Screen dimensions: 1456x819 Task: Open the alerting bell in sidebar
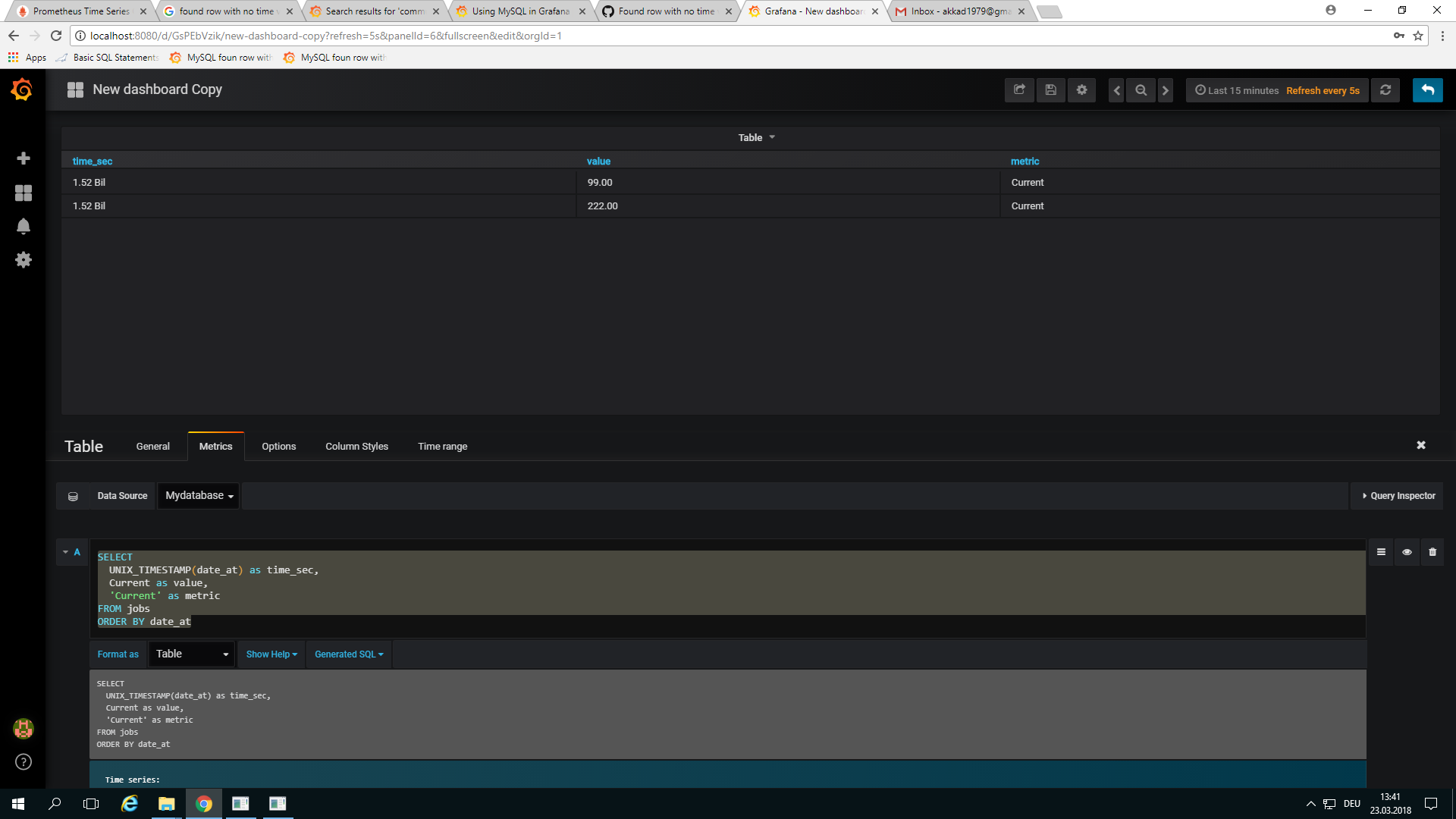click(x=24, y=226)
